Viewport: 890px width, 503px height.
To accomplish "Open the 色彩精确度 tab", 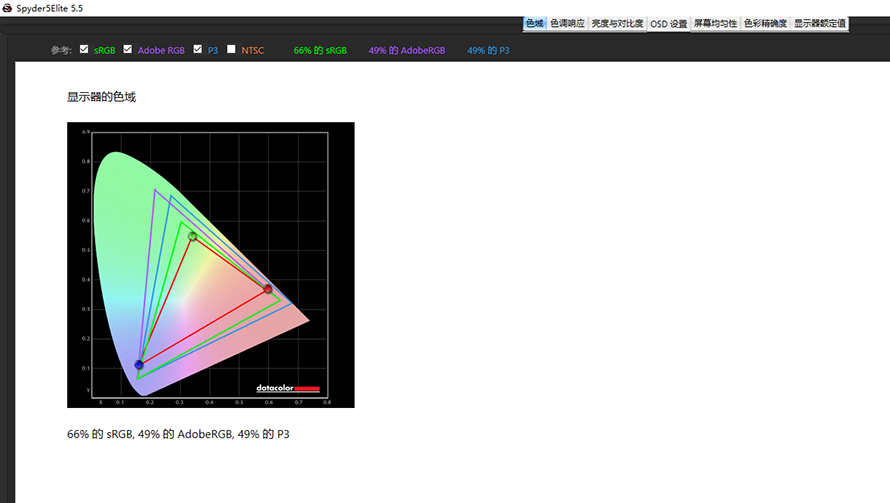I will coord(765,23).
